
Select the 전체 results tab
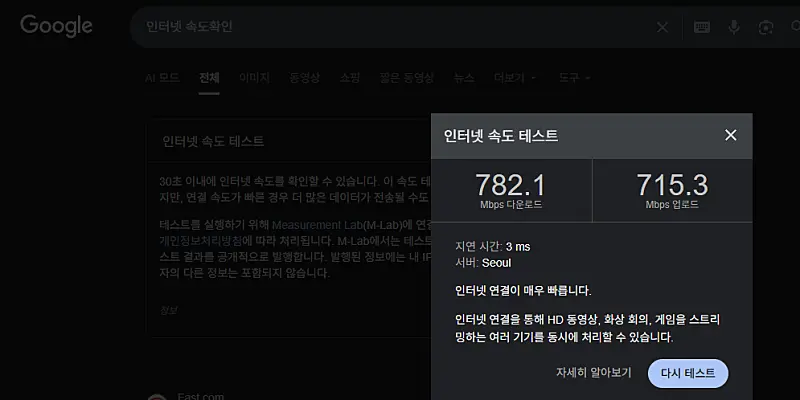point(209,77)
